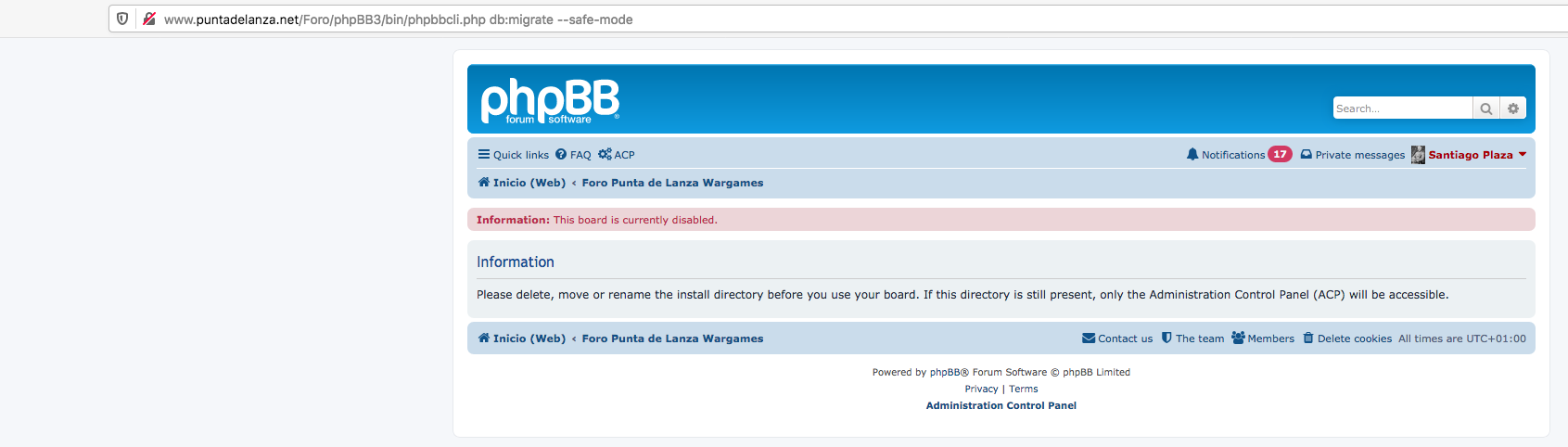Click the browser shield tracking protection icon
The image size is (1568, 447).
(122, 19)
